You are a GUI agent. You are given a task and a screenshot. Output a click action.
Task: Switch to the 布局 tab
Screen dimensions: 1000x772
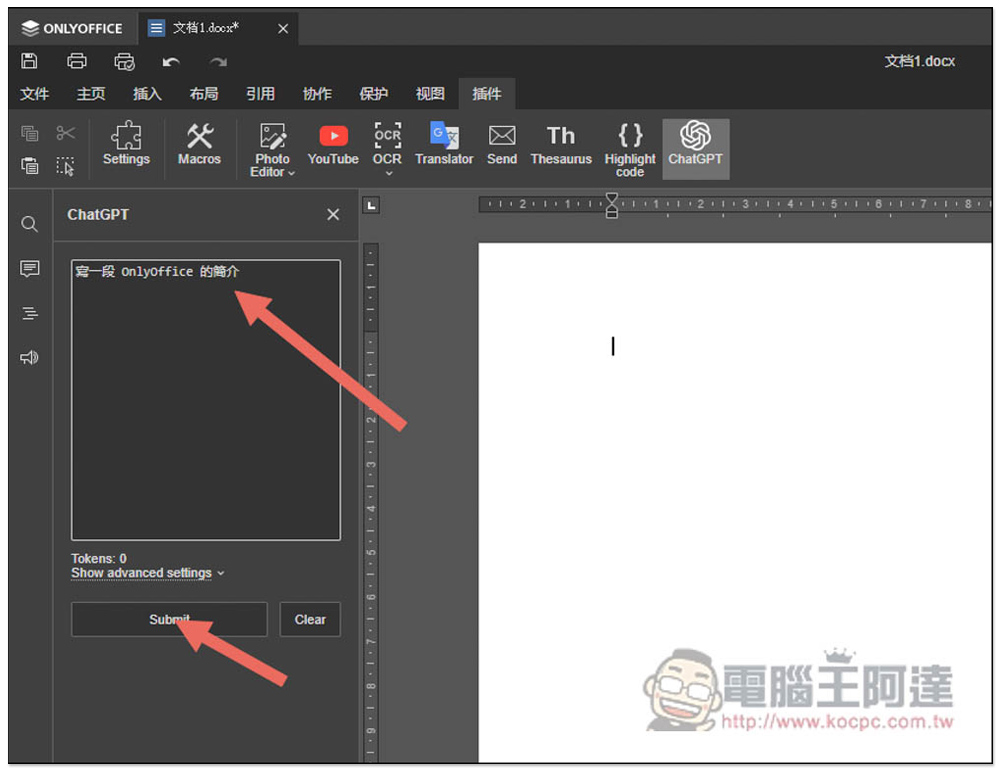point(204,94)
